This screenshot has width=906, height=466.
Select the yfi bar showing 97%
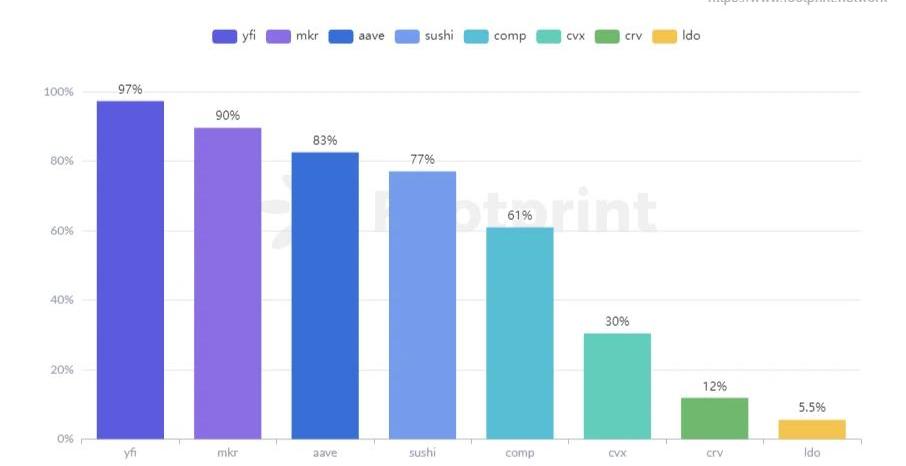(x=130, y=270)
